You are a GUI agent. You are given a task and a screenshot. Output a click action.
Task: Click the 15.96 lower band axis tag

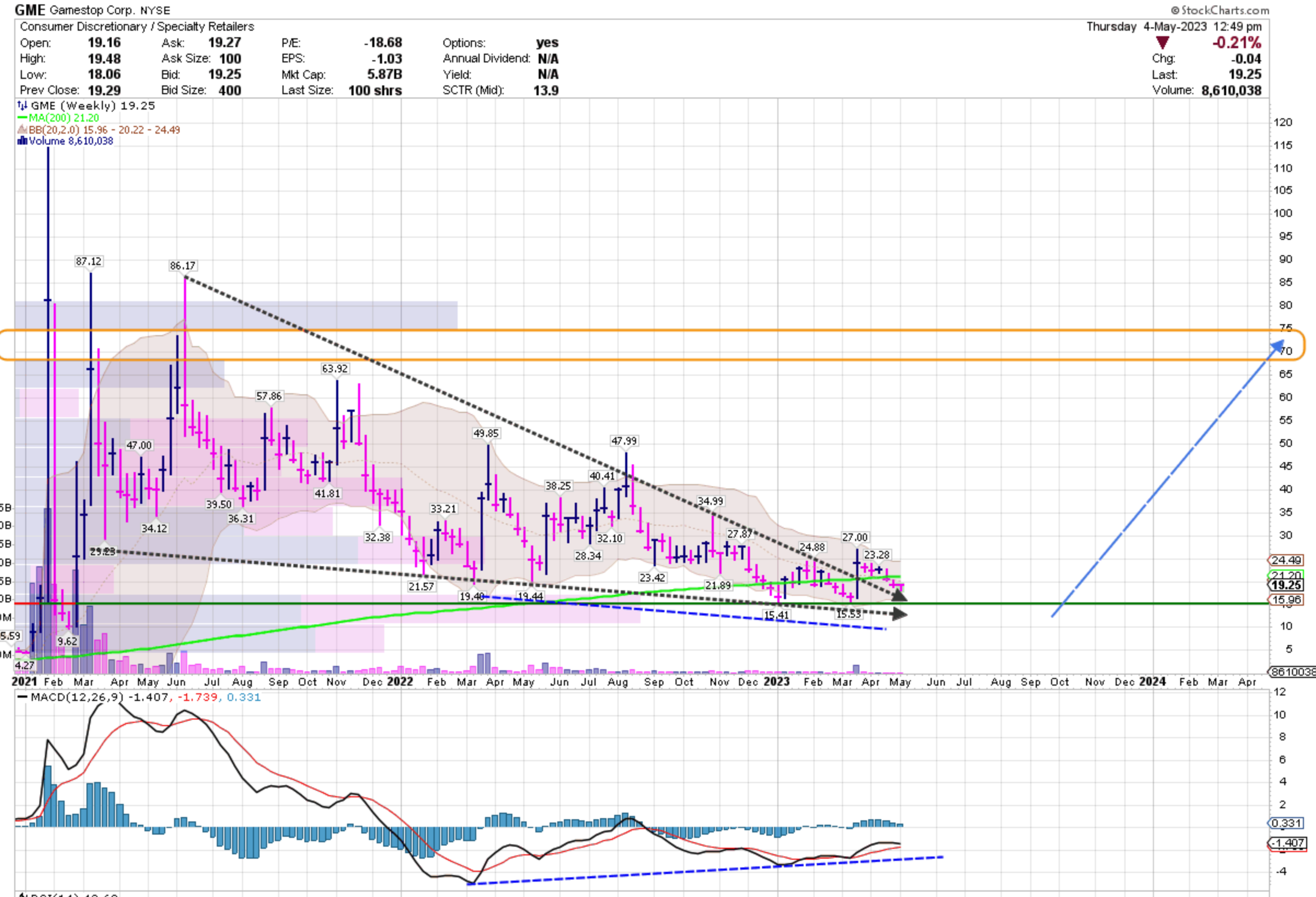1286,600
